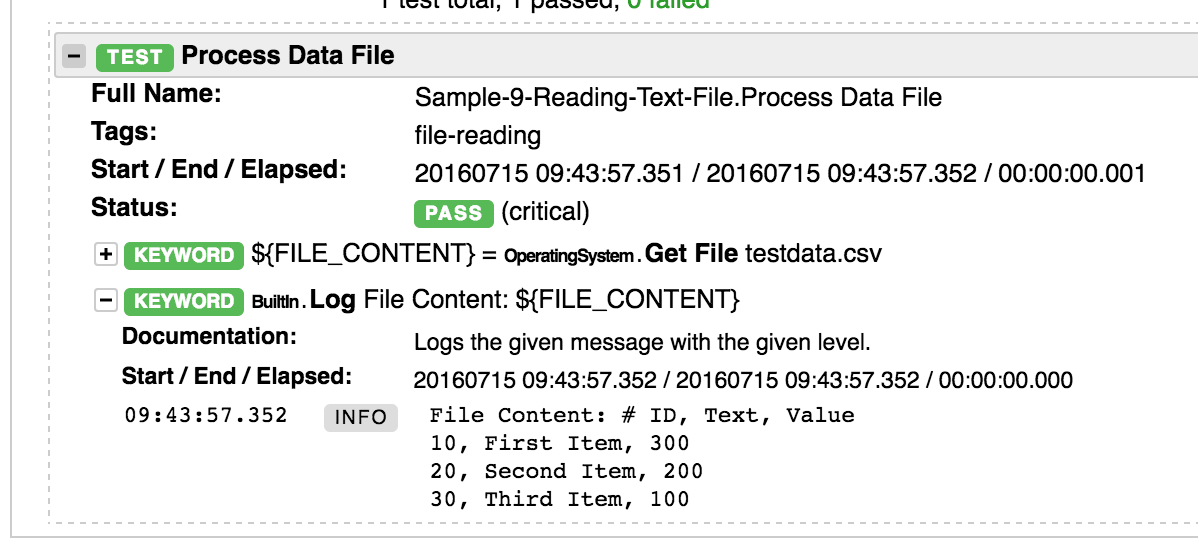Expand the Get File keyword
Screen dimensions: 1198x552
pos(105,254)
